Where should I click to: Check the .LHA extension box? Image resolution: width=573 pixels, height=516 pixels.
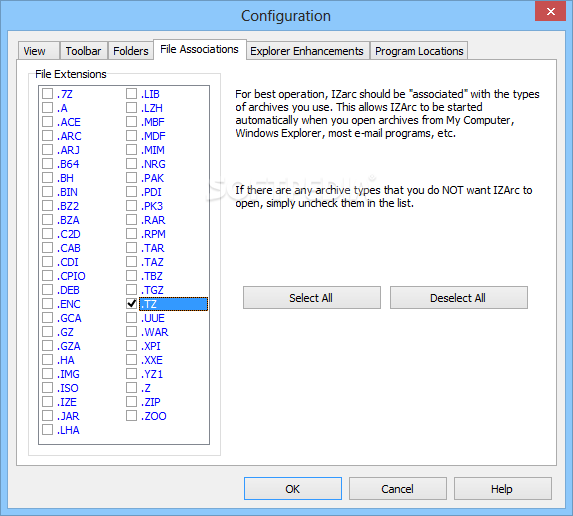tap(48, 430)
